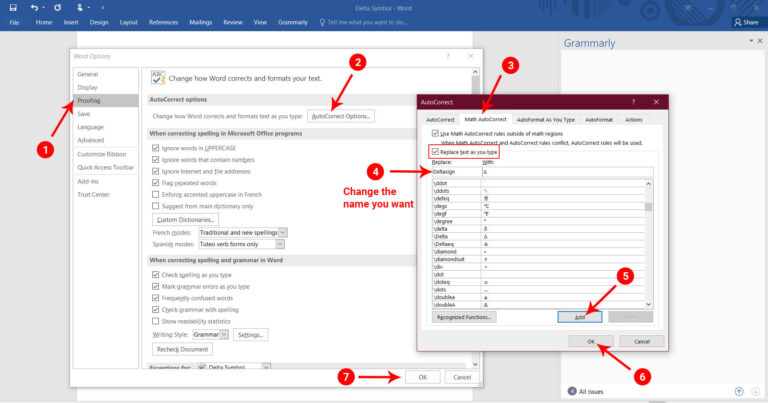Viewport: 768px width, 403px height.
Task: Enable Show readability statistics
Action: pos(155,321)
